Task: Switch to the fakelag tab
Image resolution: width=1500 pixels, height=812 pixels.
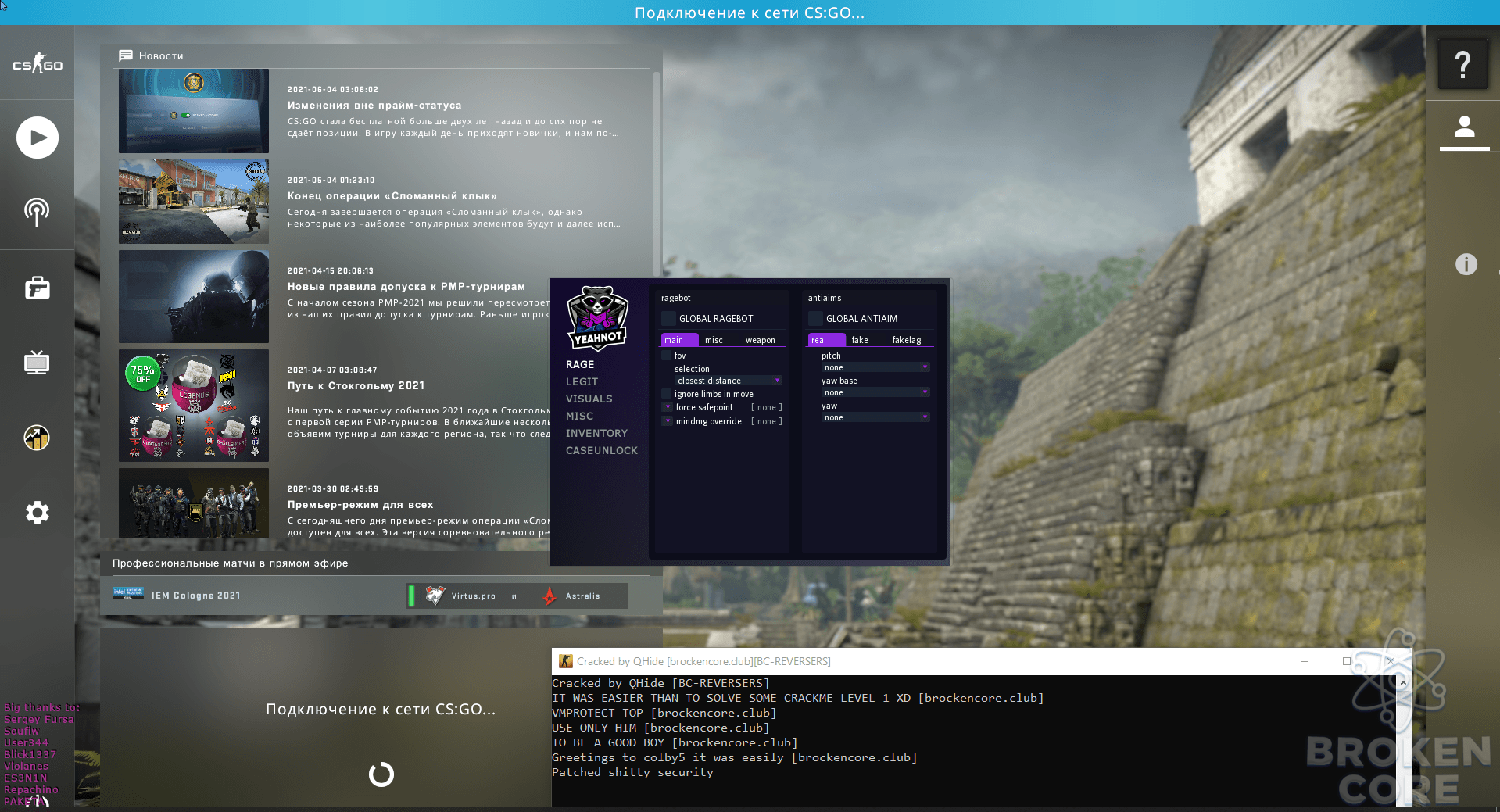Action: point(907,340)
